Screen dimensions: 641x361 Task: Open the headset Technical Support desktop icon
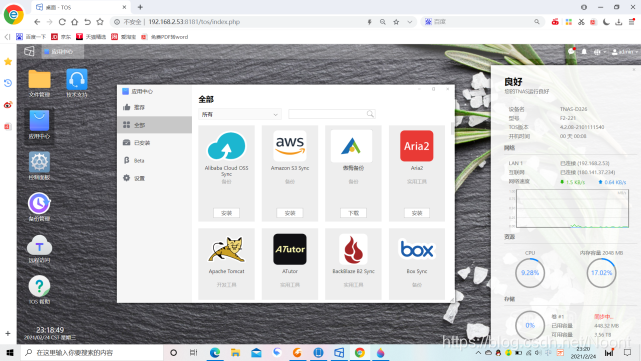click(77, 79)
